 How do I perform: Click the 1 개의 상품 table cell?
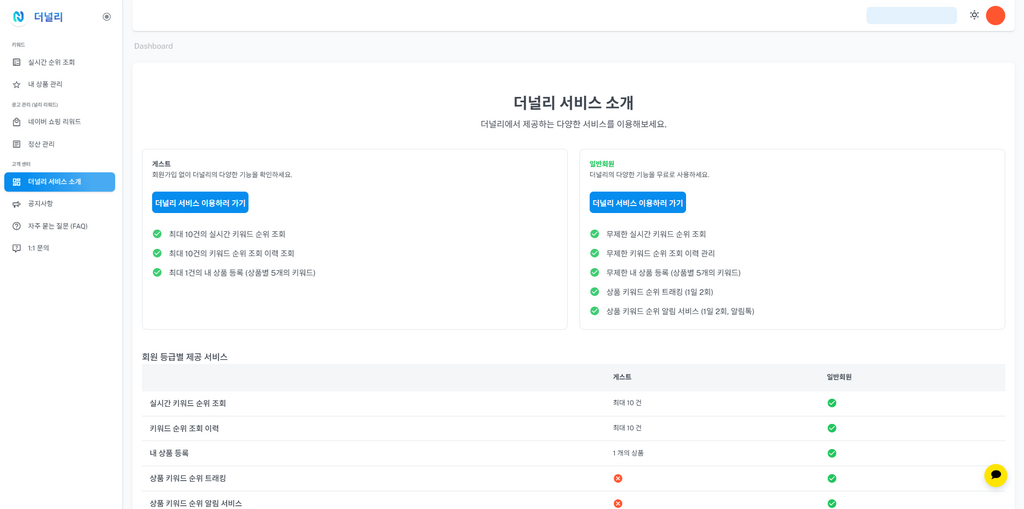[628, 453]
